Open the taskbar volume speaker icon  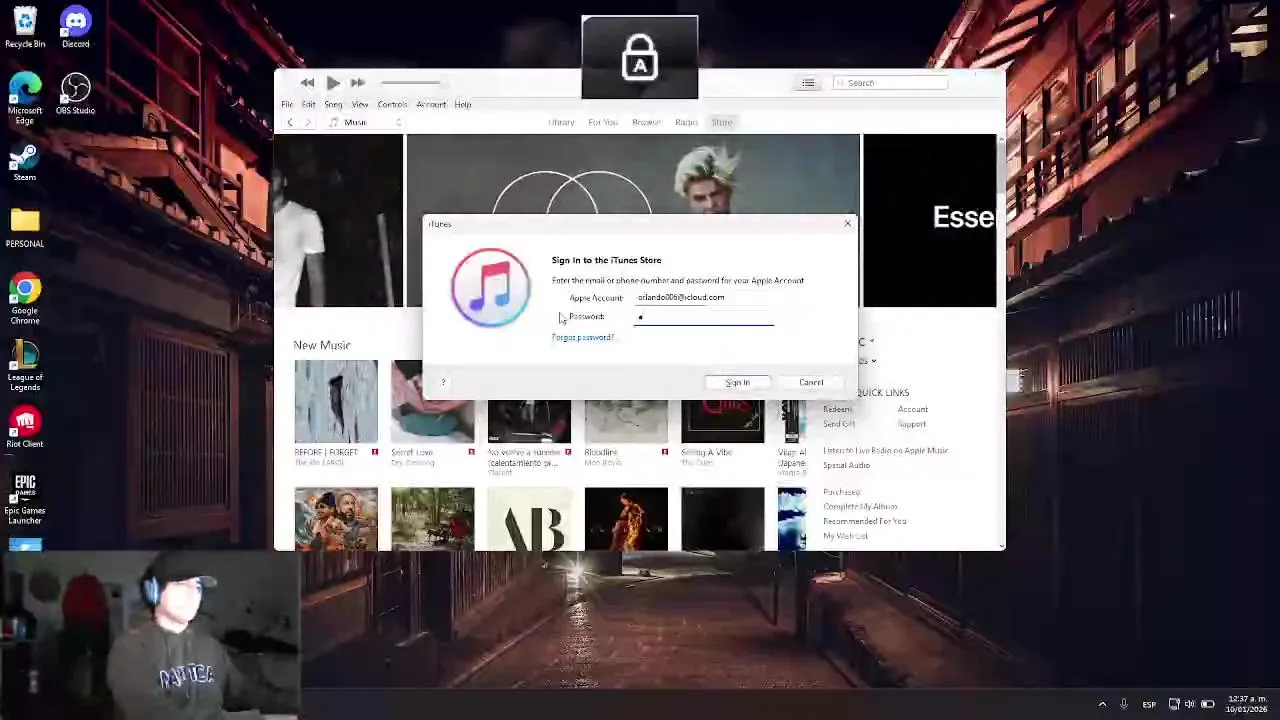(x=1191, y=704)
